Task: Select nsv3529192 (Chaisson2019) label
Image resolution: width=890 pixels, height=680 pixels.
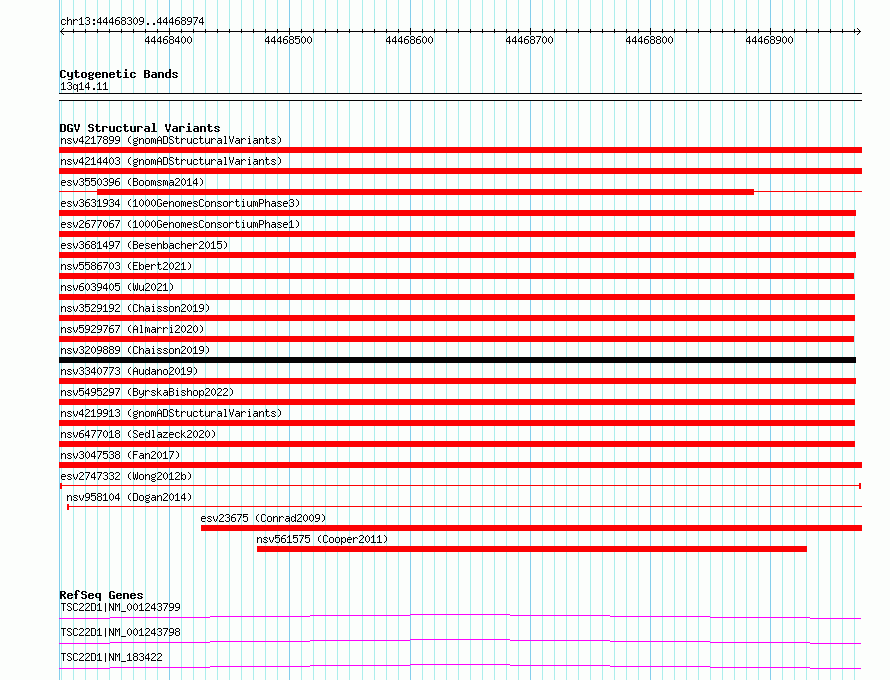Action: (135, 308)
